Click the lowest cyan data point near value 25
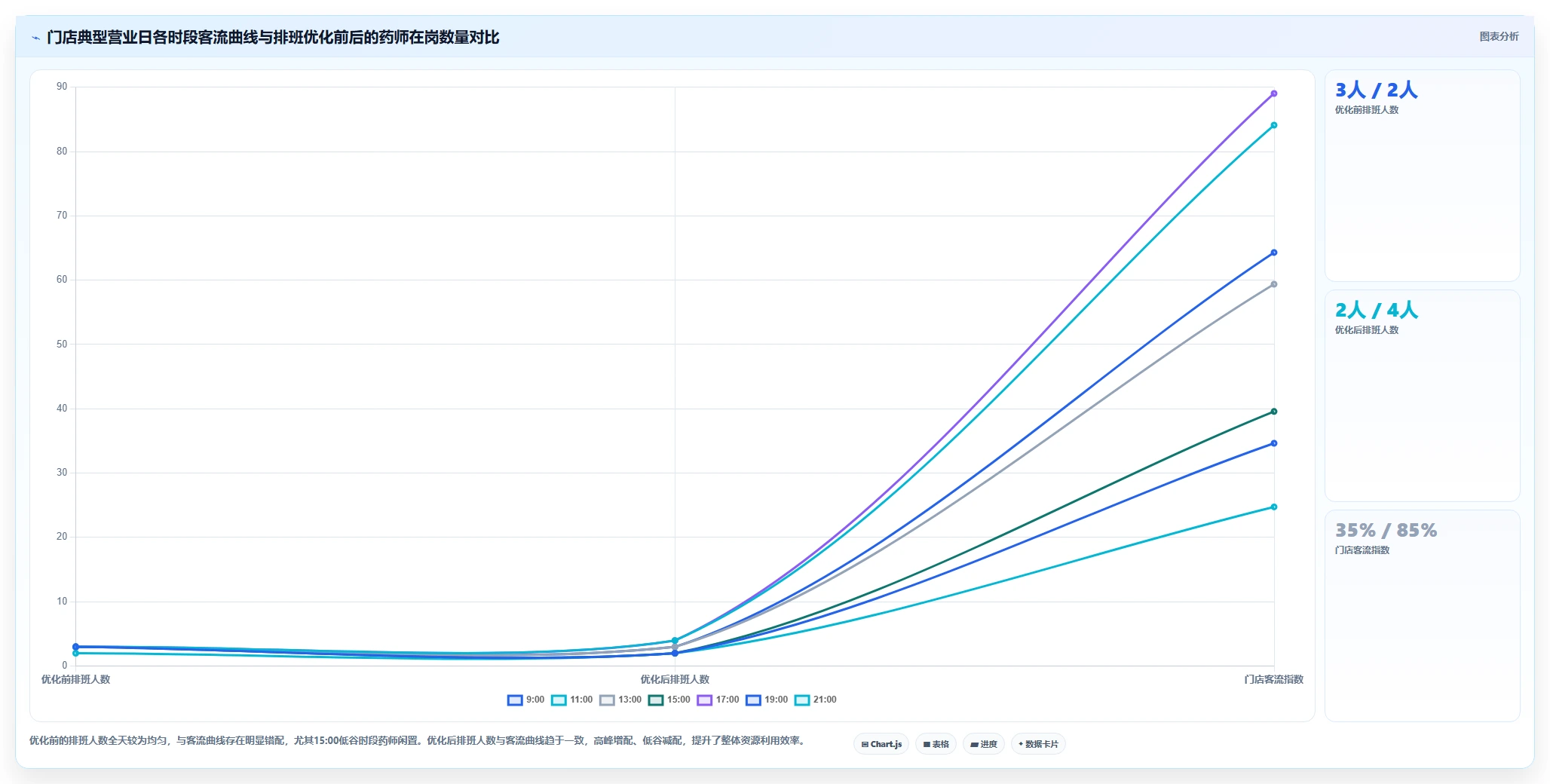1550x784 pixels. pos(1274,507)
